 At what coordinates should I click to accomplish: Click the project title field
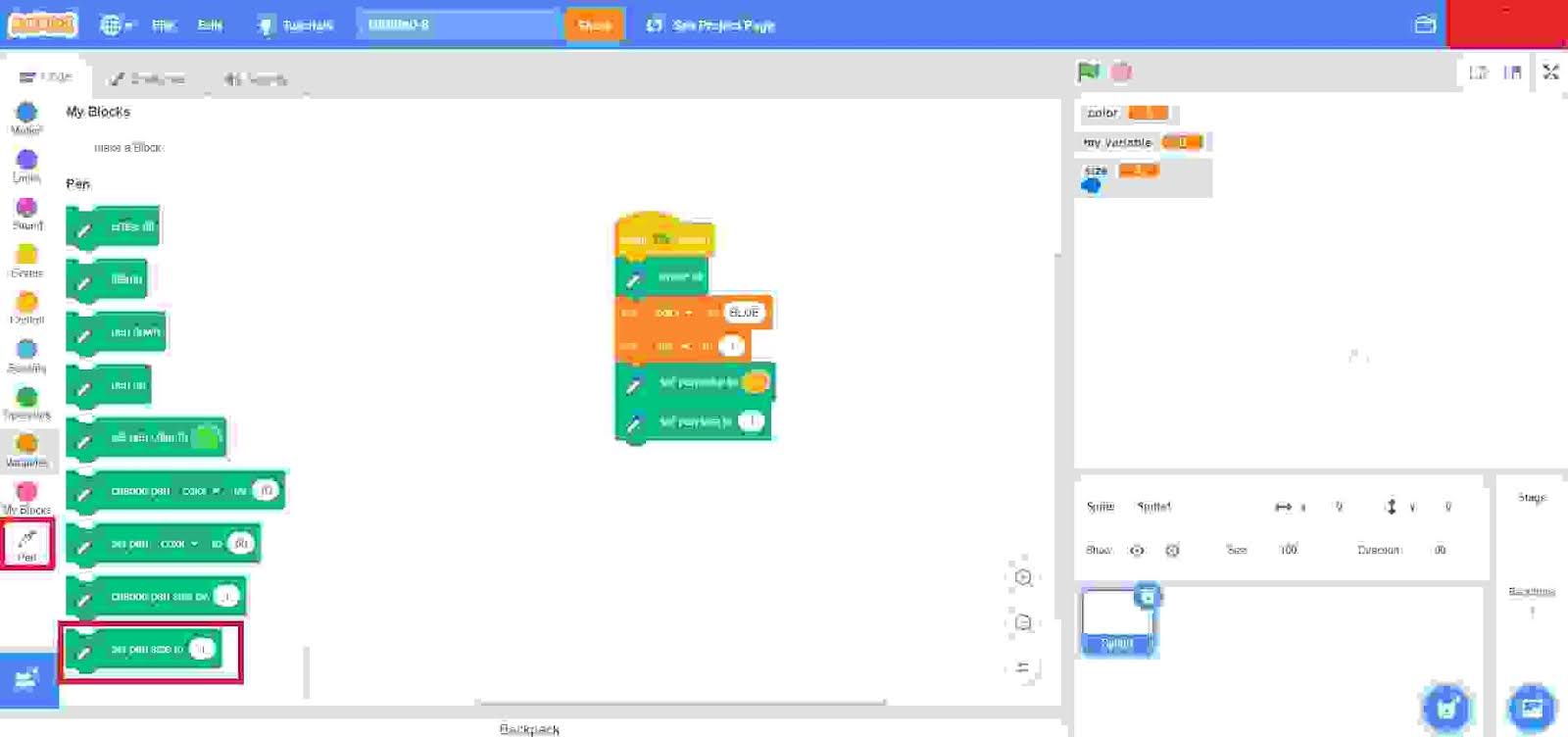click(x=459, y=25)
